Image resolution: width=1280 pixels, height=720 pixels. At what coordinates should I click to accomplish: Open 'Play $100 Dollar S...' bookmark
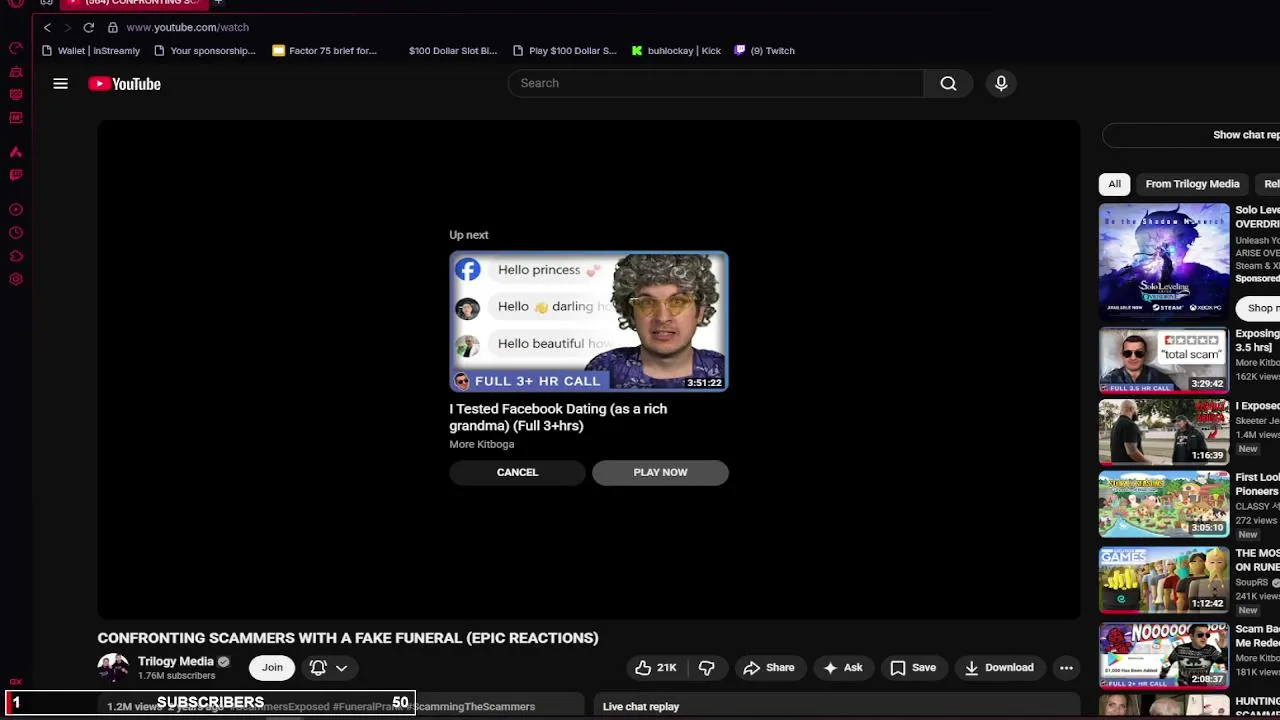click(564, 50)
